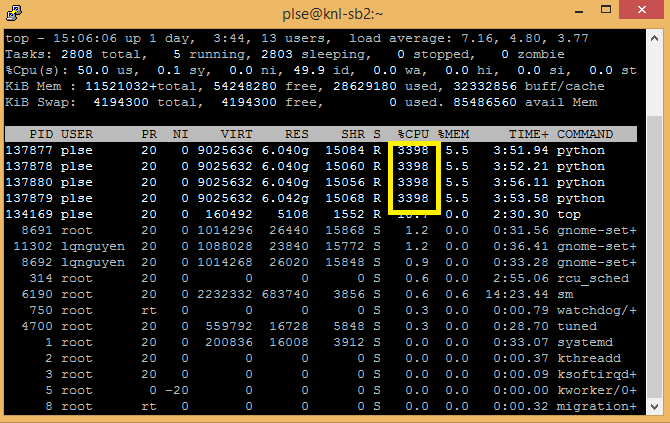The image size is (670, 423).
Task: Minimize the plse@knl-sb2 terminal window
Action: click(x=579, y=12)
